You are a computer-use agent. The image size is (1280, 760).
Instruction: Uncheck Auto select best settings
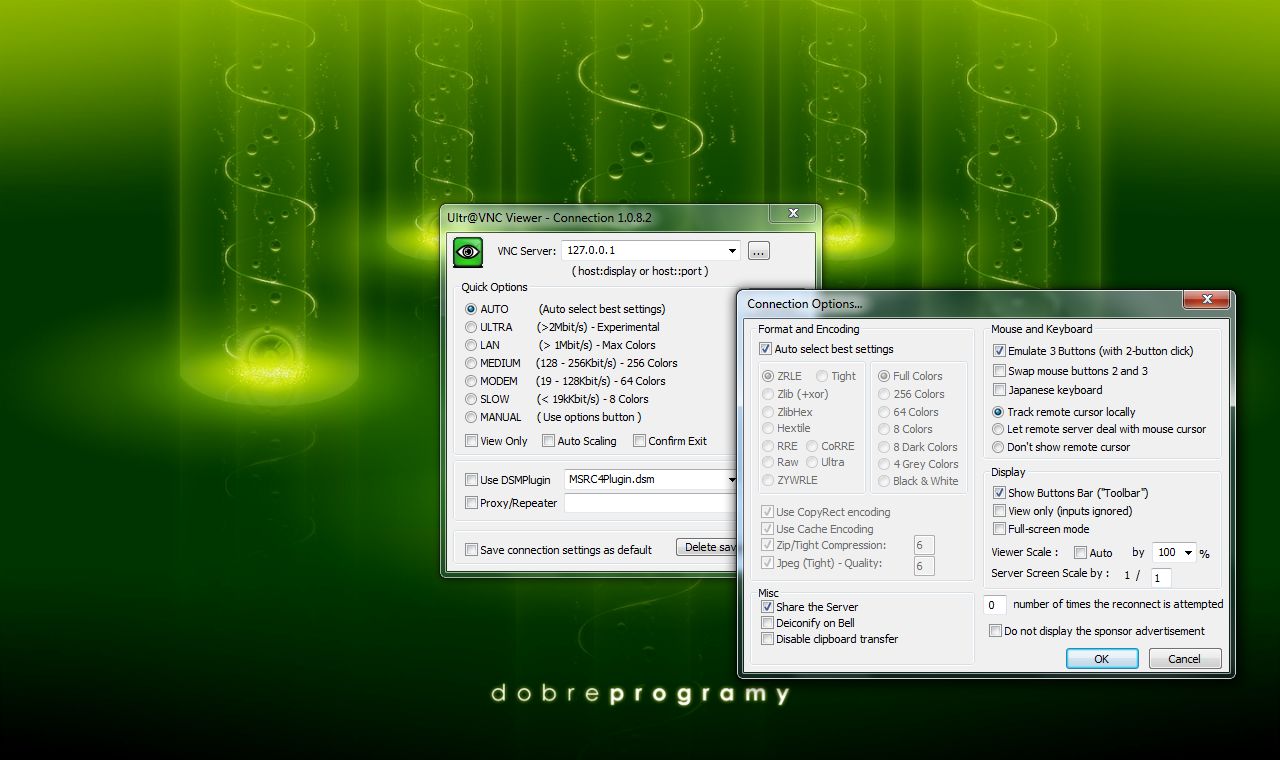(x=766, y=349)
